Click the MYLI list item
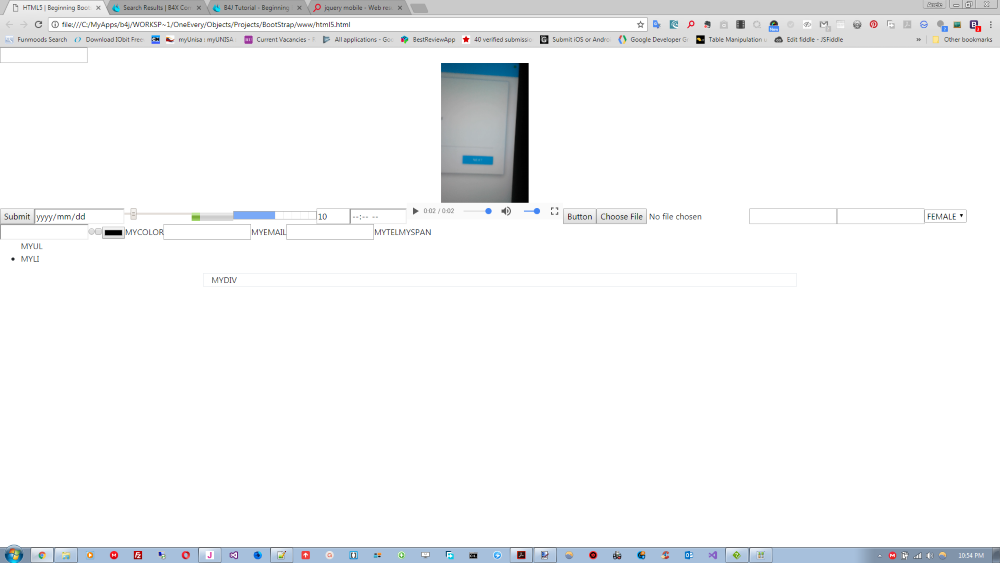This screenshot has height=563, width=1000. (30, 259)
